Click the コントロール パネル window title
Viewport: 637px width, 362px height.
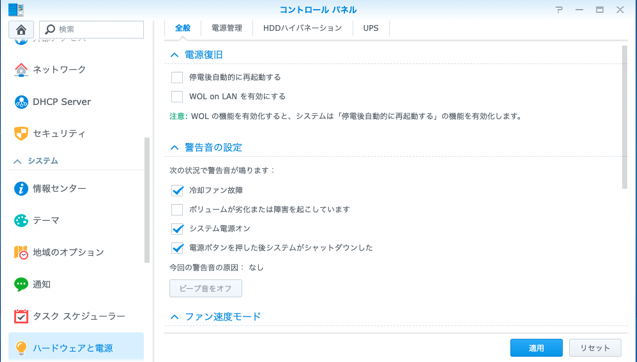(x=318, y=9)
